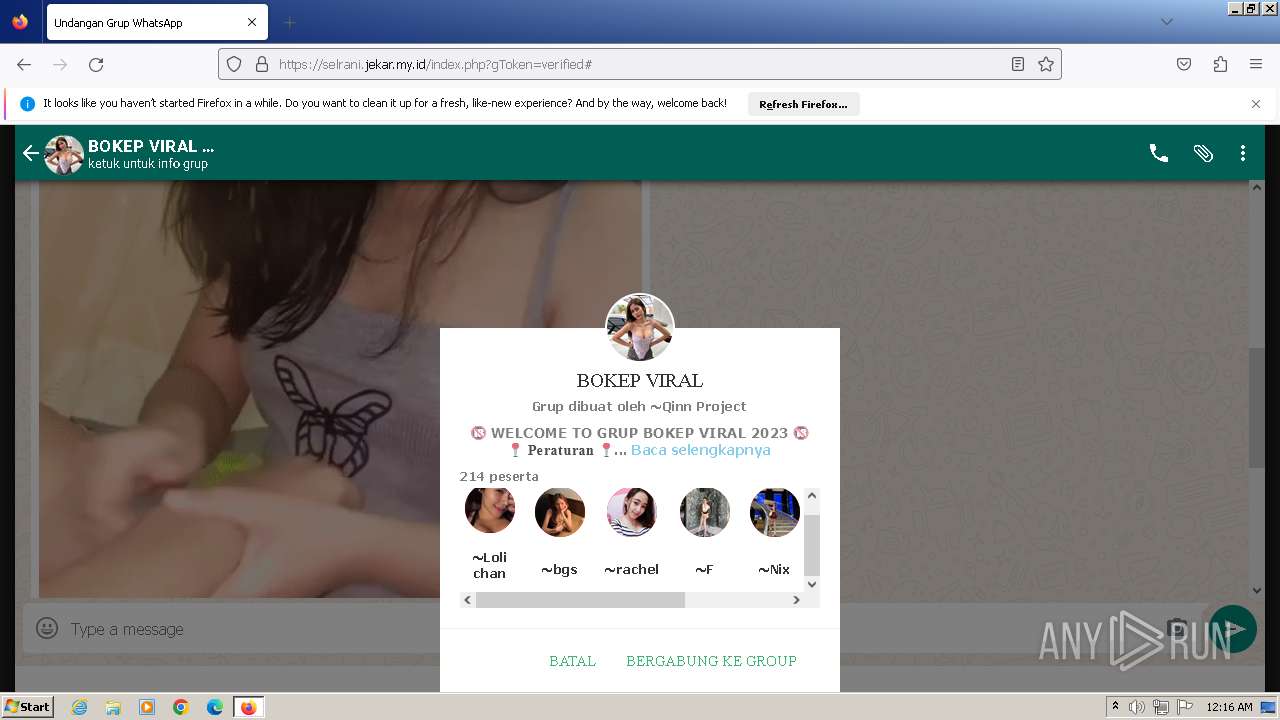Click the ~F participant avatar
Screen dimensions: 1280x720
point(705,512)
